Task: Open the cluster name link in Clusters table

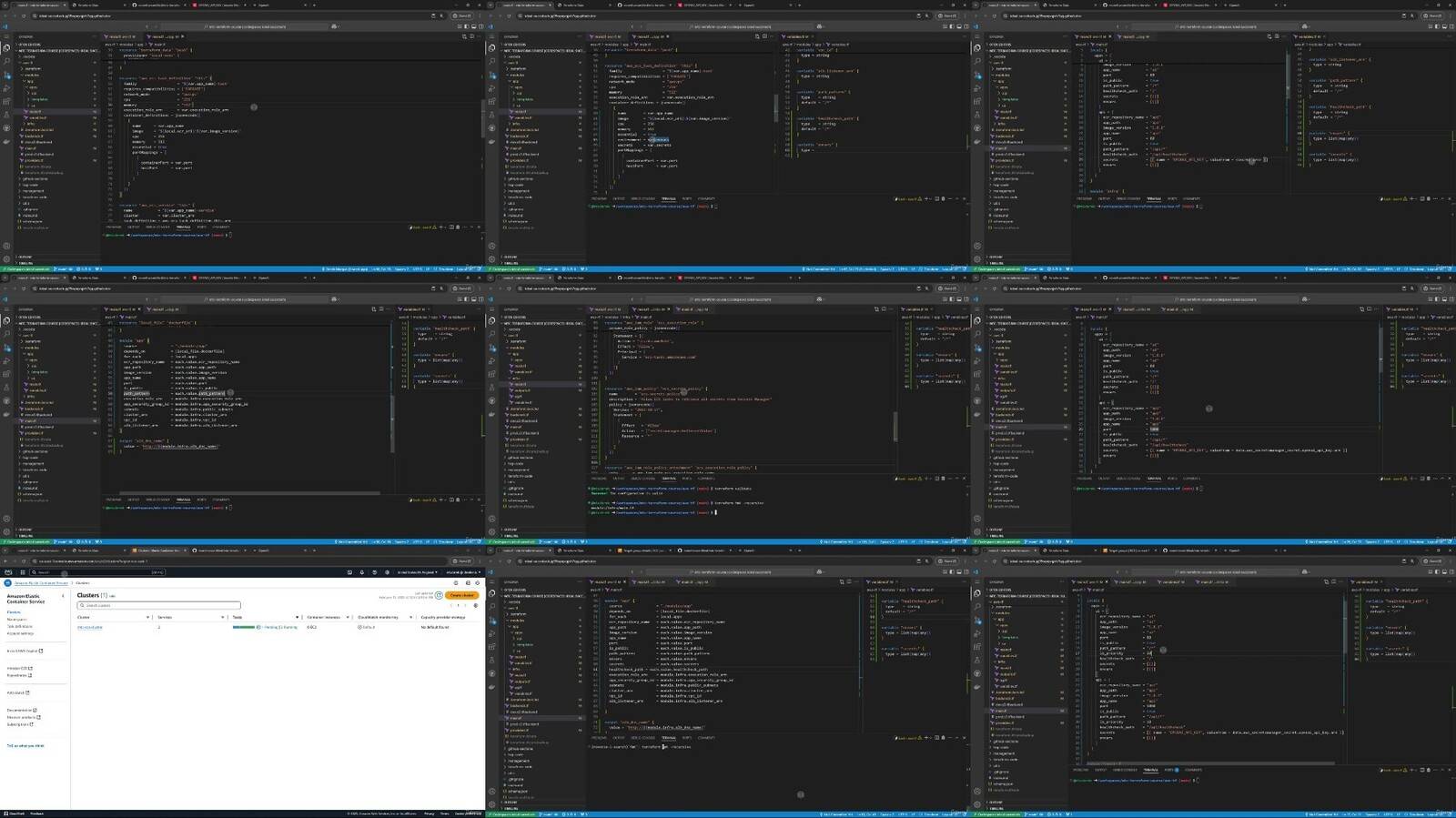Action: click(90, 627)
